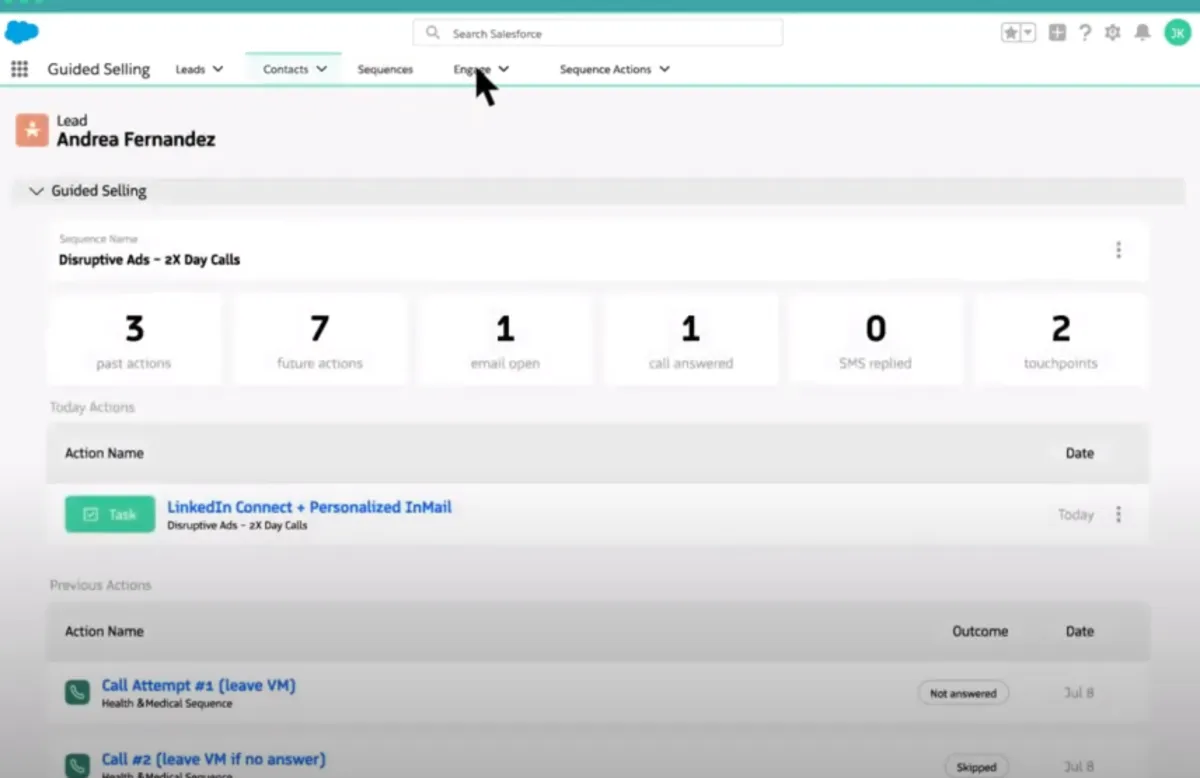Open the Contacts tab
Image resolution: width=1200 pixels, height=778 pixels.
pos(285,69)
